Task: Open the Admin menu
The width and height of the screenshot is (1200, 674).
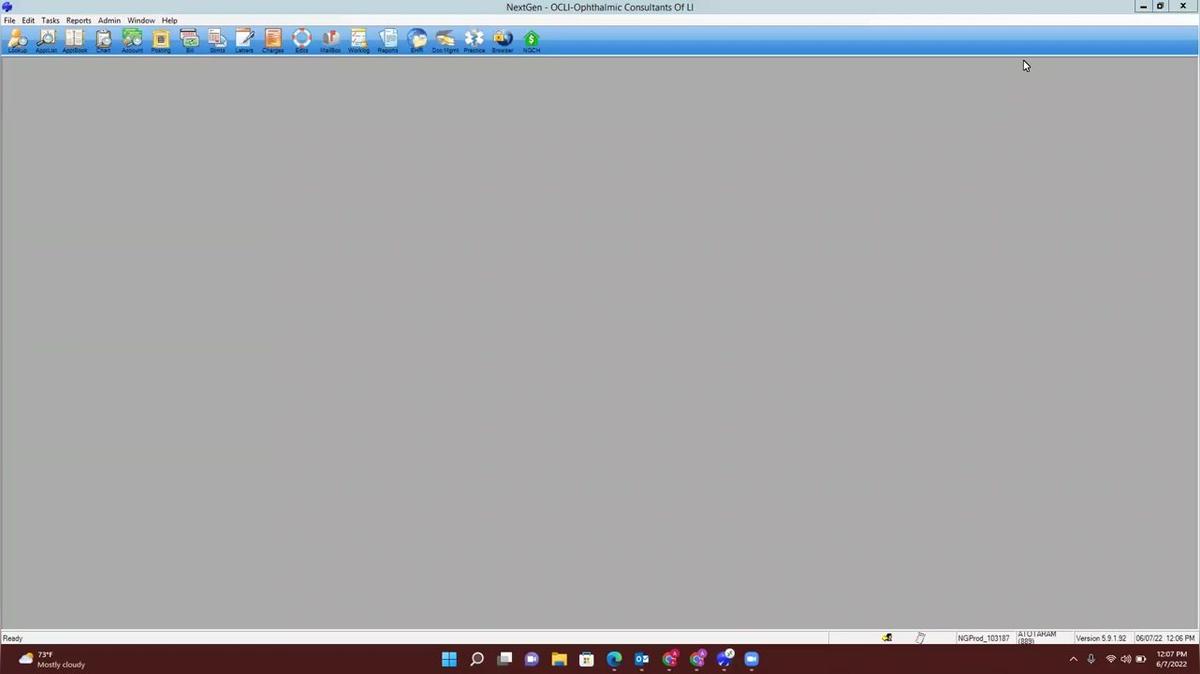Action: point(109,20)
